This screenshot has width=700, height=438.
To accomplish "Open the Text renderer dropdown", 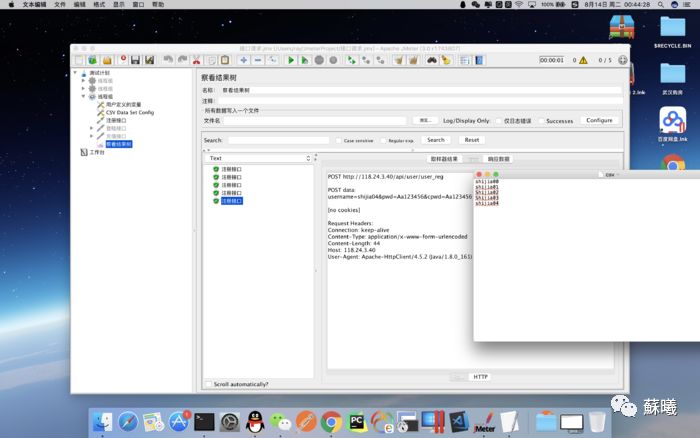I will (x=258, y=158).
